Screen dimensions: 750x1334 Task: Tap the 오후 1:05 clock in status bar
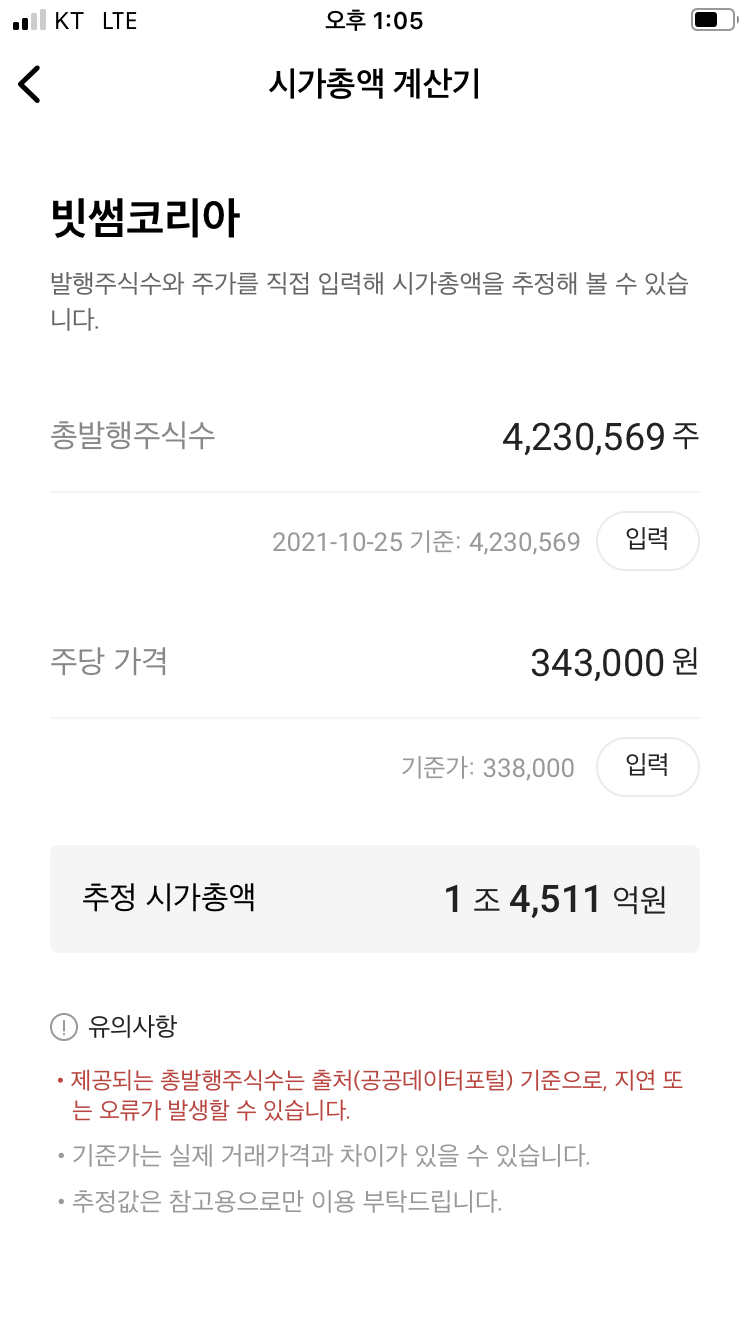tap(374, 21)
